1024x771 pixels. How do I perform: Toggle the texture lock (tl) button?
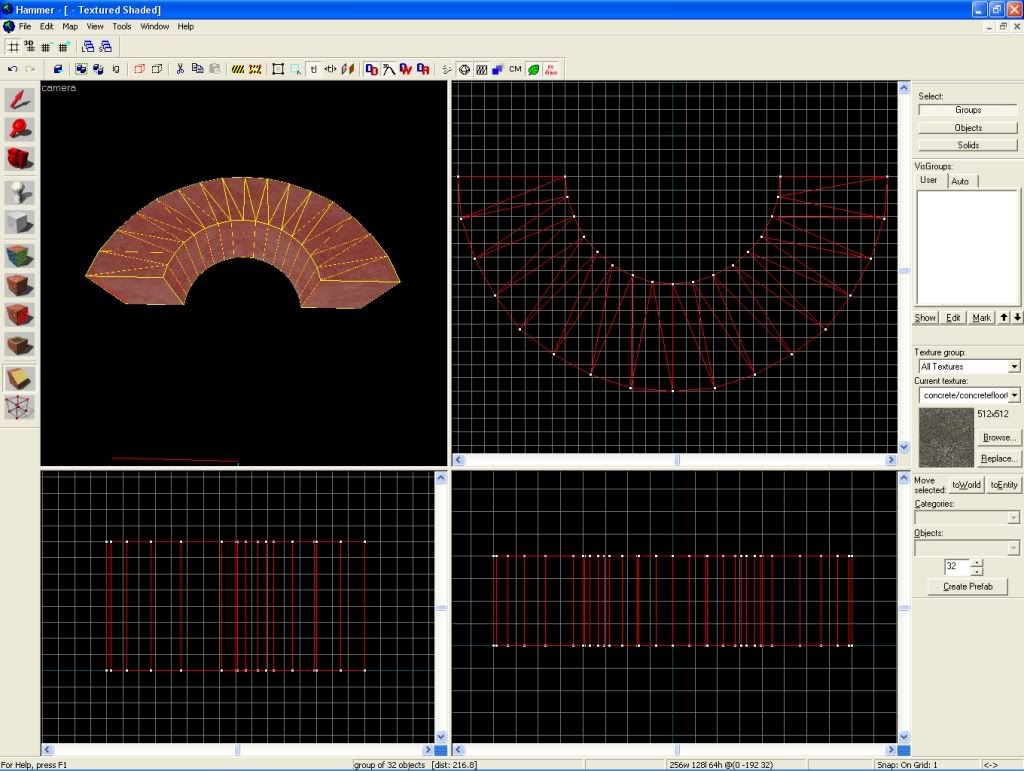click(313, 69)
